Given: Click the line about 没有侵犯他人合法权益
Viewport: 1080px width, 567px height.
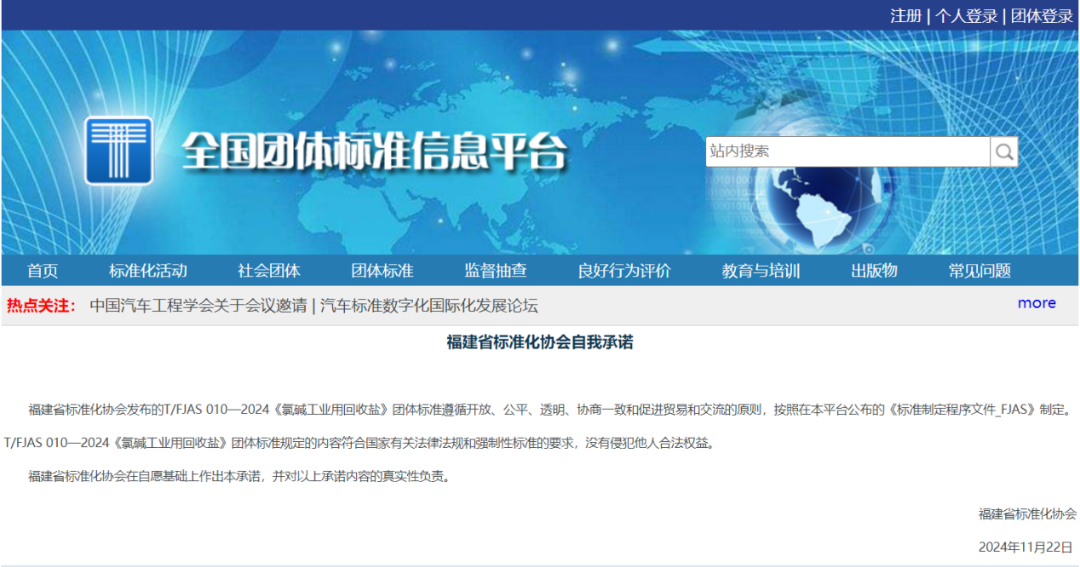Looking at the screenshot, I should click(360, 443).
